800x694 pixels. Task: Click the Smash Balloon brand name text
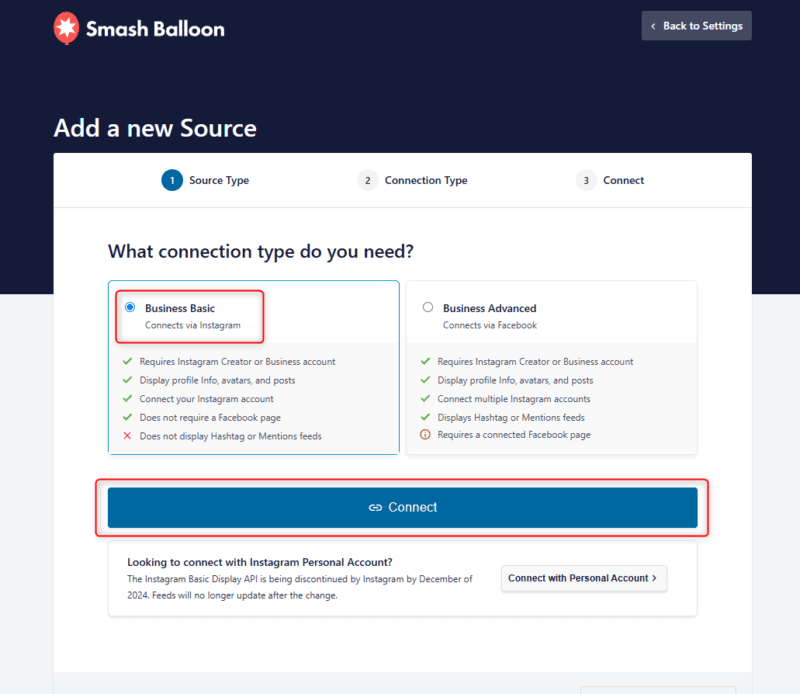point(155,28)
